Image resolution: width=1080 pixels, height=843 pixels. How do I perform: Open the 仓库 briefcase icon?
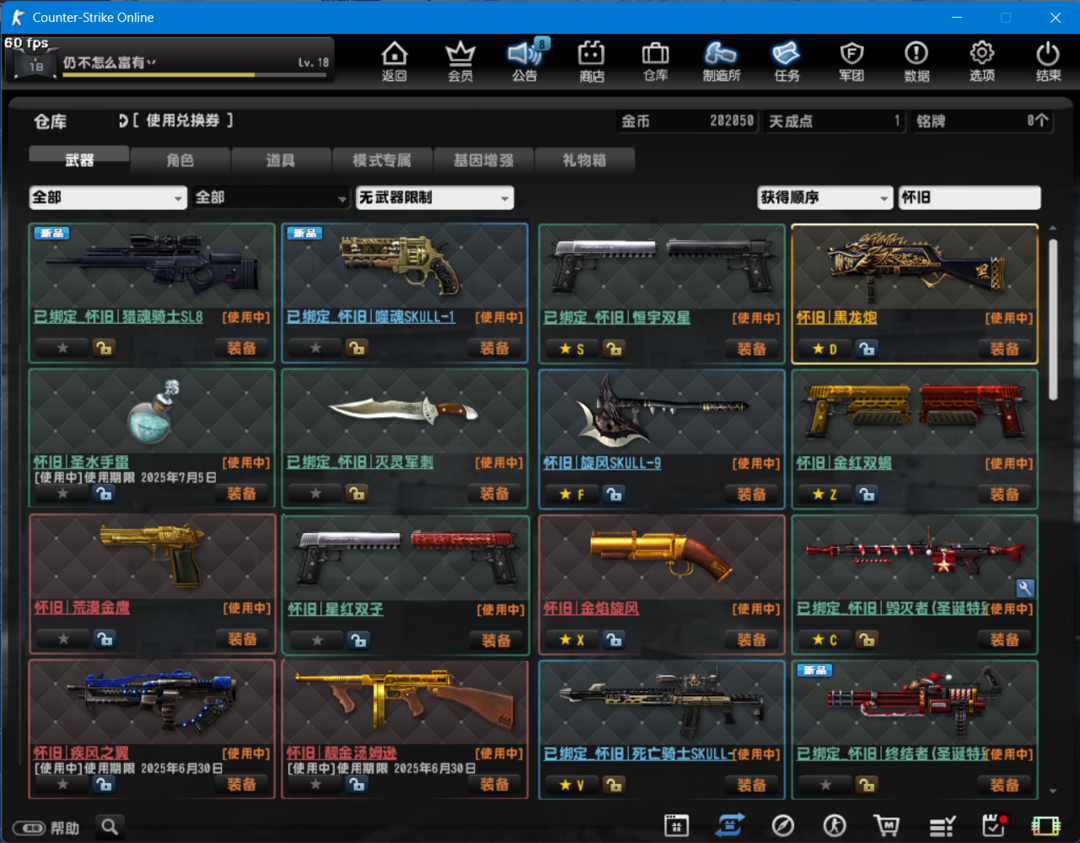click(x=655, y=61)
